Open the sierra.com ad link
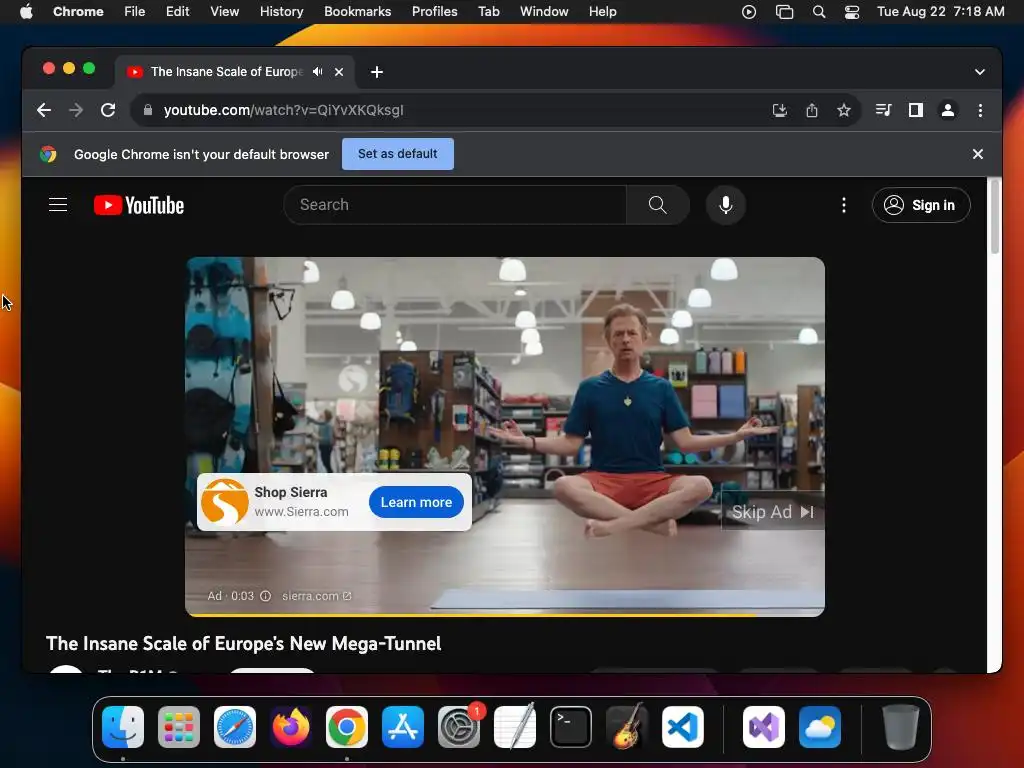This screenshot has height=768, width=1024. coord(317,596)
